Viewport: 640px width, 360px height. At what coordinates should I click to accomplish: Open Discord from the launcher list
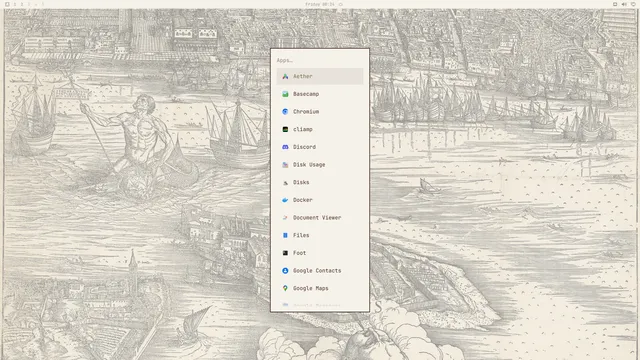pos(320,147)
